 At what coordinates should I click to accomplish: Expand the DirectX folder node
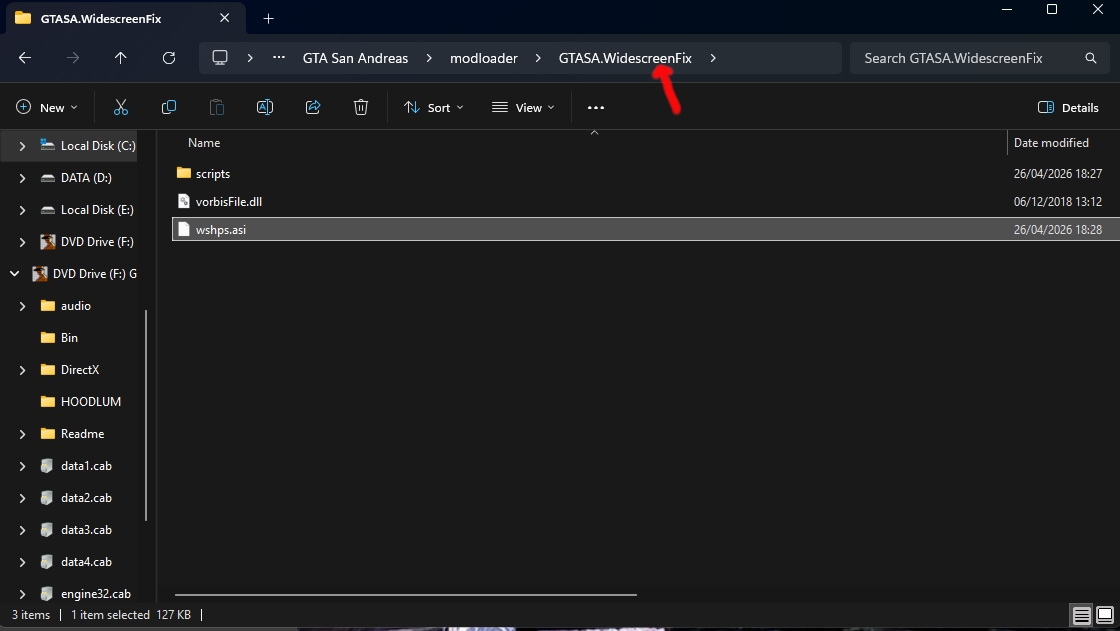22,369
